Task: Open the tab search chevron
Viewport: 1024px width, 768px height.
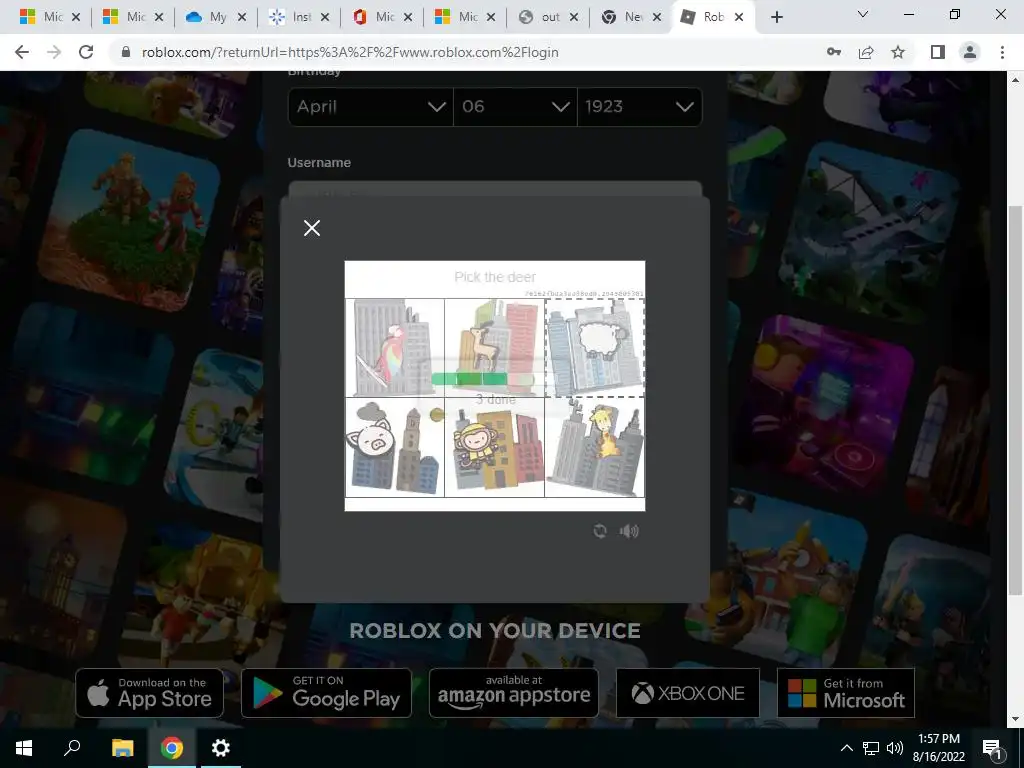Action: [x=863, y=14]
